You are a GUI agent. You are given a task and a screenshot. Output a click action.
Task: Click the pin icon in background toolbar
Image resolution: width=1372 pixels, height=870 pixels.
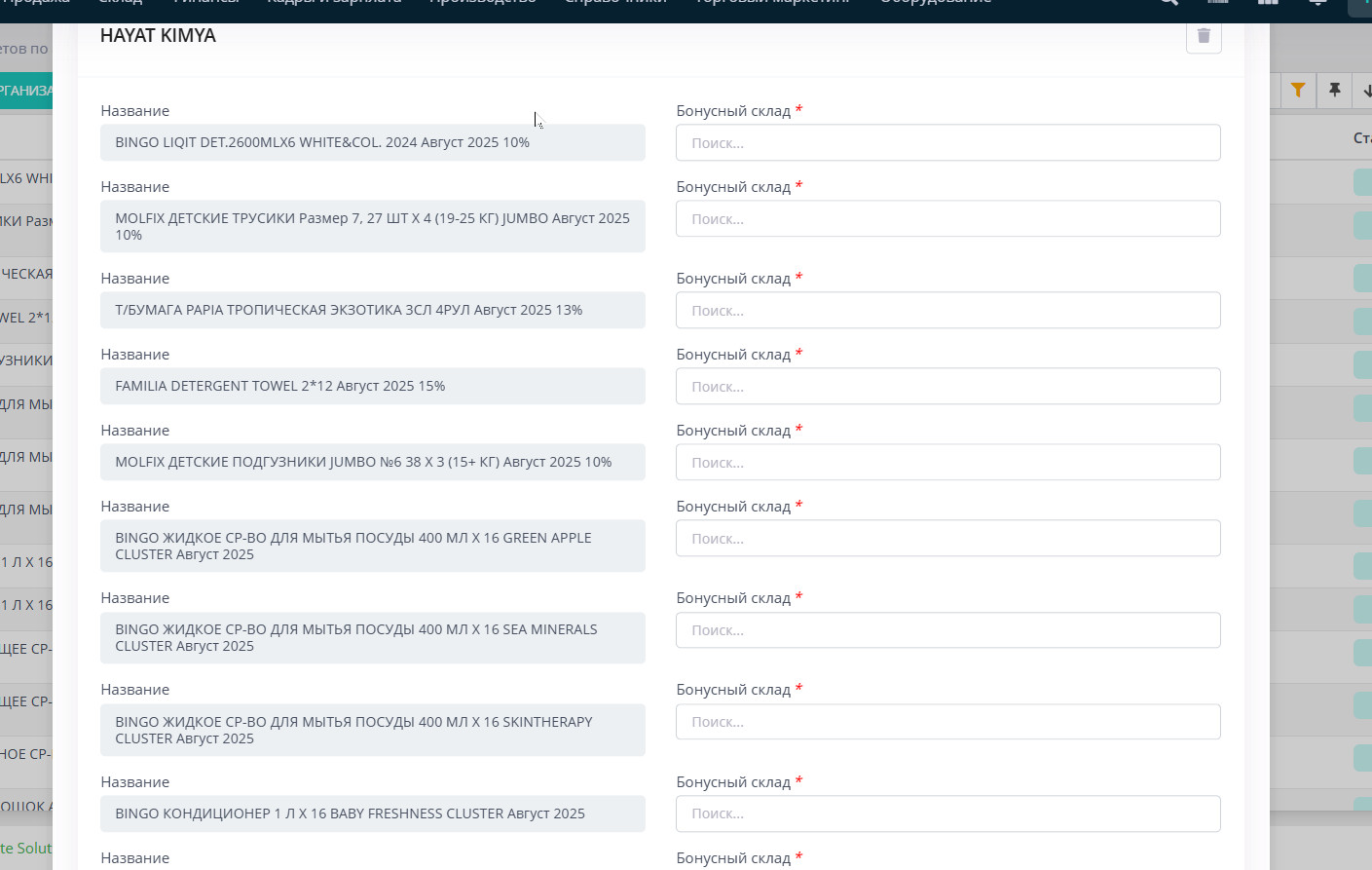tap(1335, 90)
